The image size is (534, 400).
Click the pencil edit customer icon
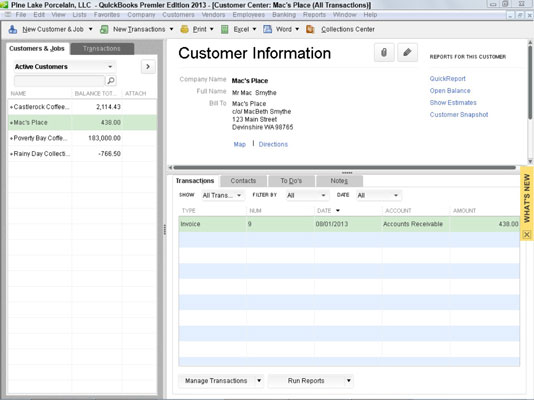point(407,53)
